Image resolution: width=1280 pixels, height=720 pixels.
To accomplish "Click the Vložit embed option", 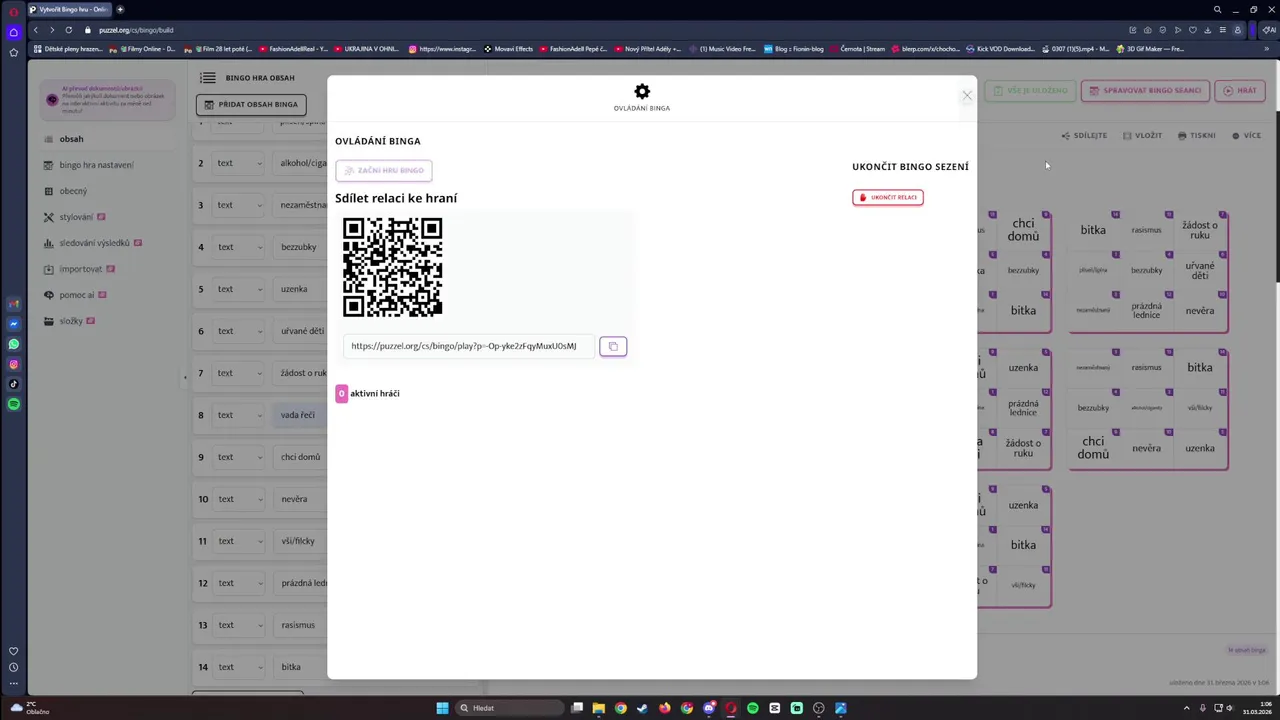I will [x=1142, y=135].
